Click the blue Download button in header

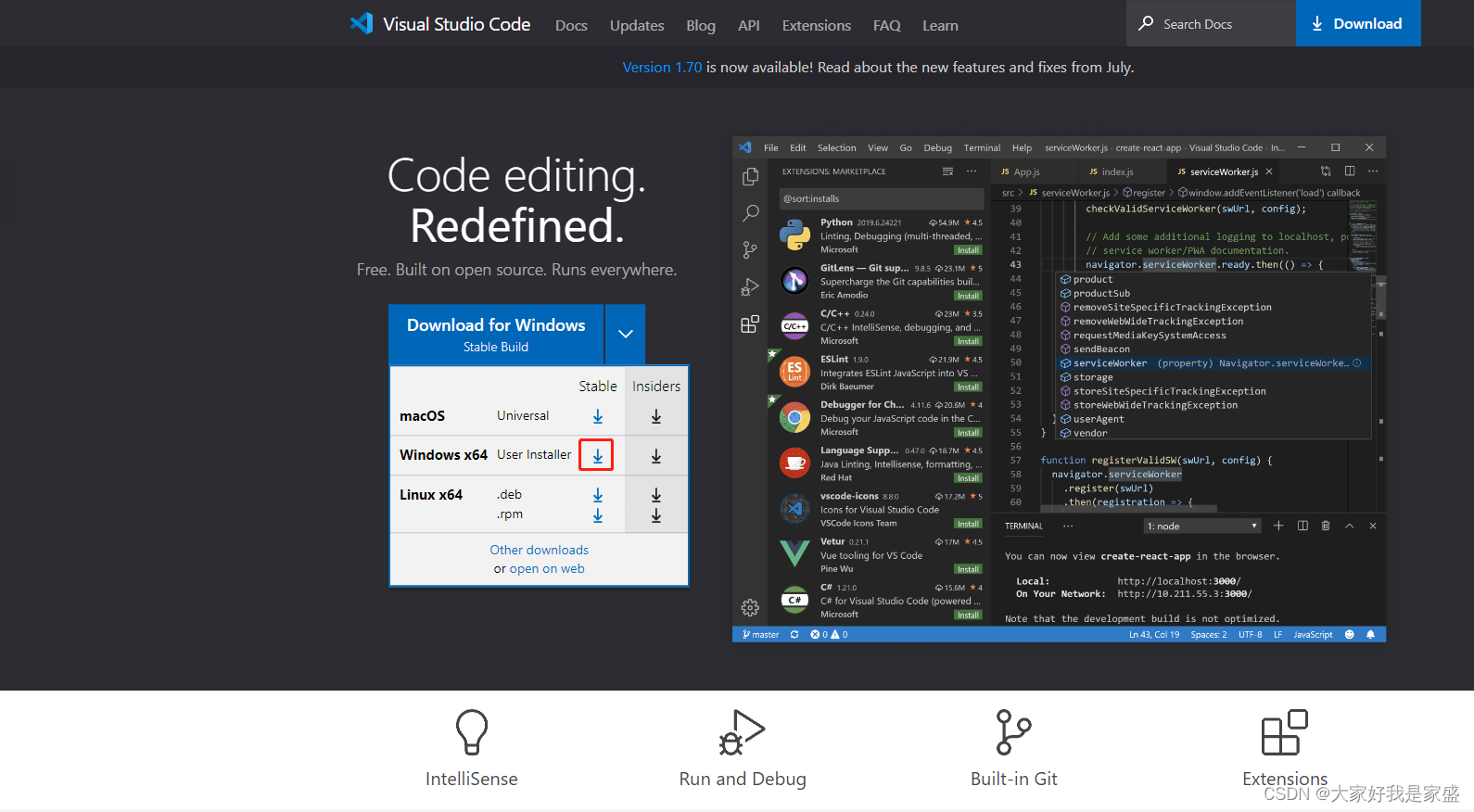1358,23
